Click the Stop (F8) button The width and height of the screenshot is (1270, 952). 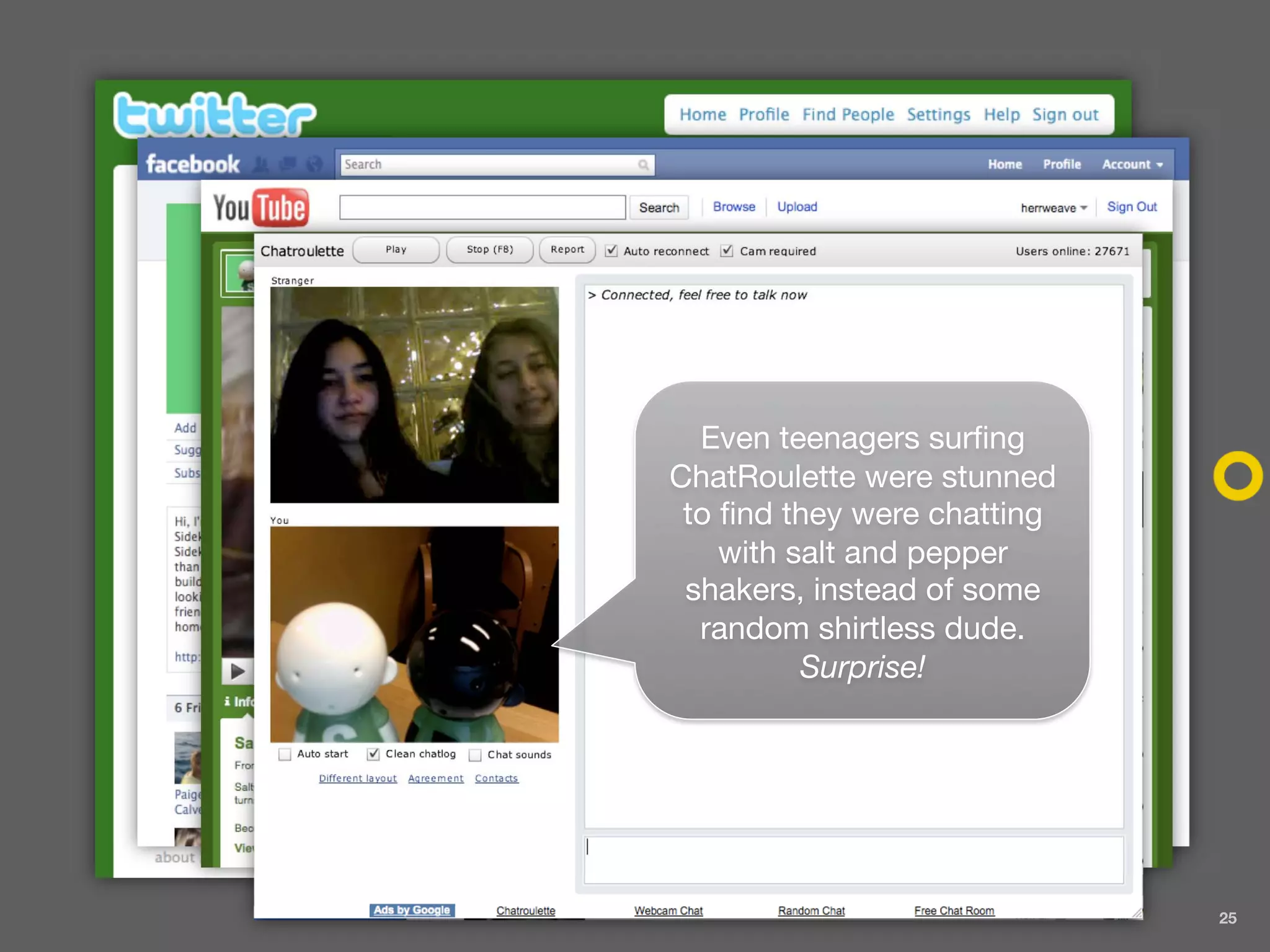pyautogui.click(x=489, y=250)
